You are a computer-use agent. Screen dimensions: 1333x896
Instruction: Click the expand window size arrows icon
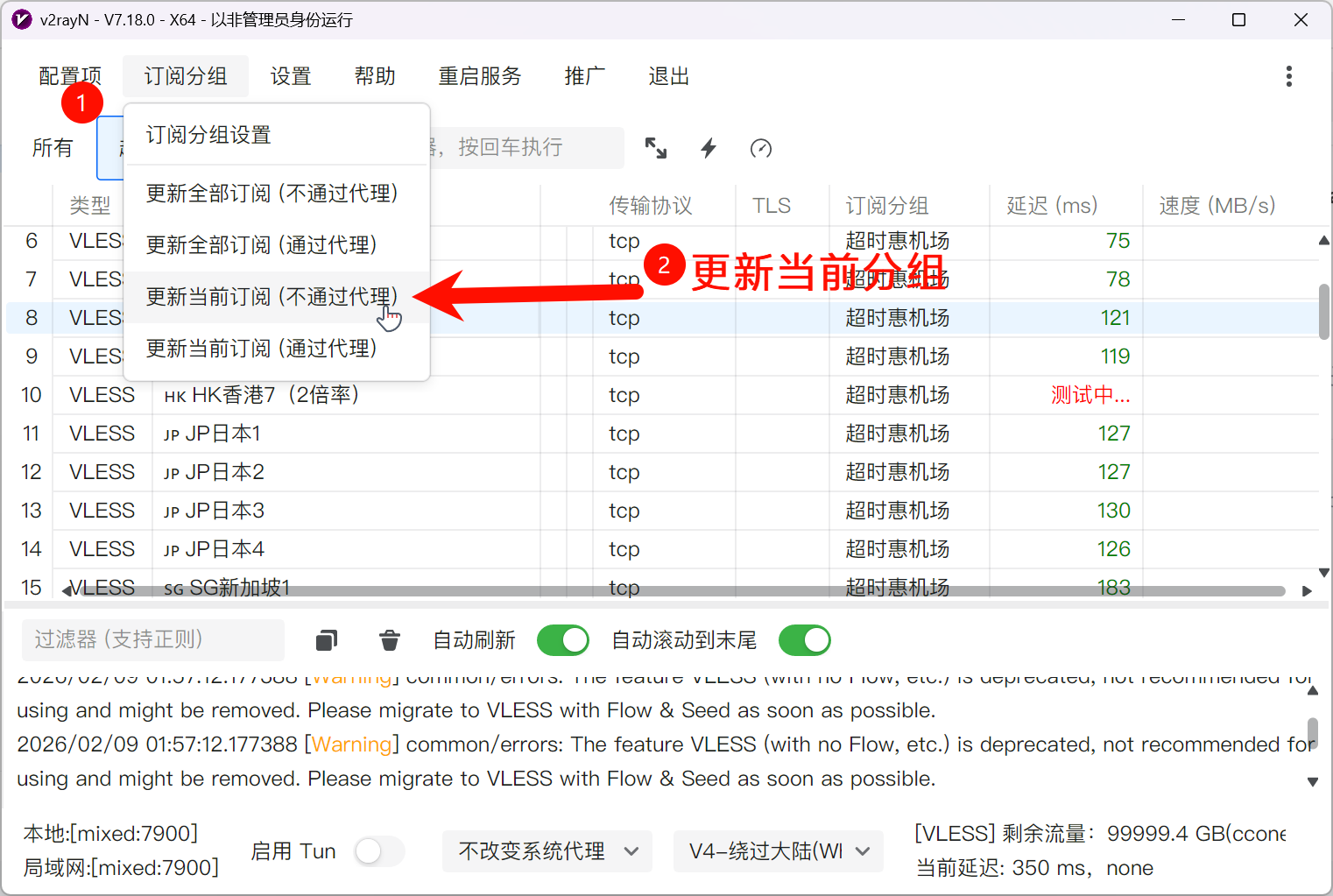tap(656, 148)
